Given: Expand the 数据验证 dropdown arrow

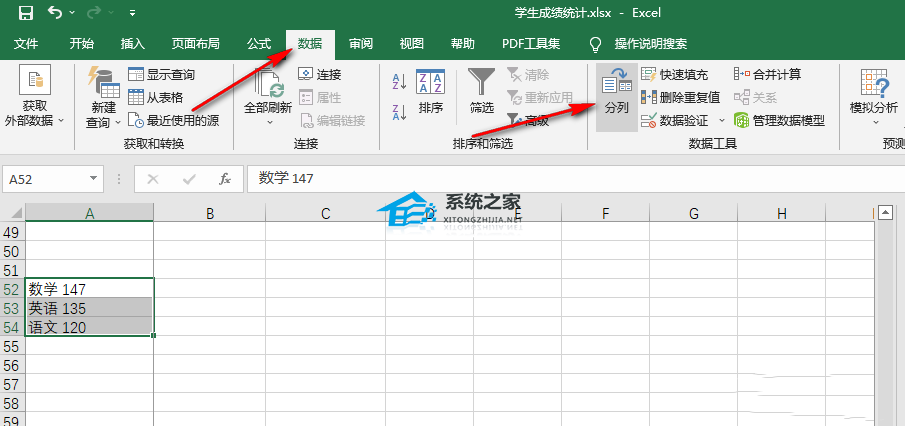Looking at the screenshot, I should pyautogui.click(x=721, y=121).
